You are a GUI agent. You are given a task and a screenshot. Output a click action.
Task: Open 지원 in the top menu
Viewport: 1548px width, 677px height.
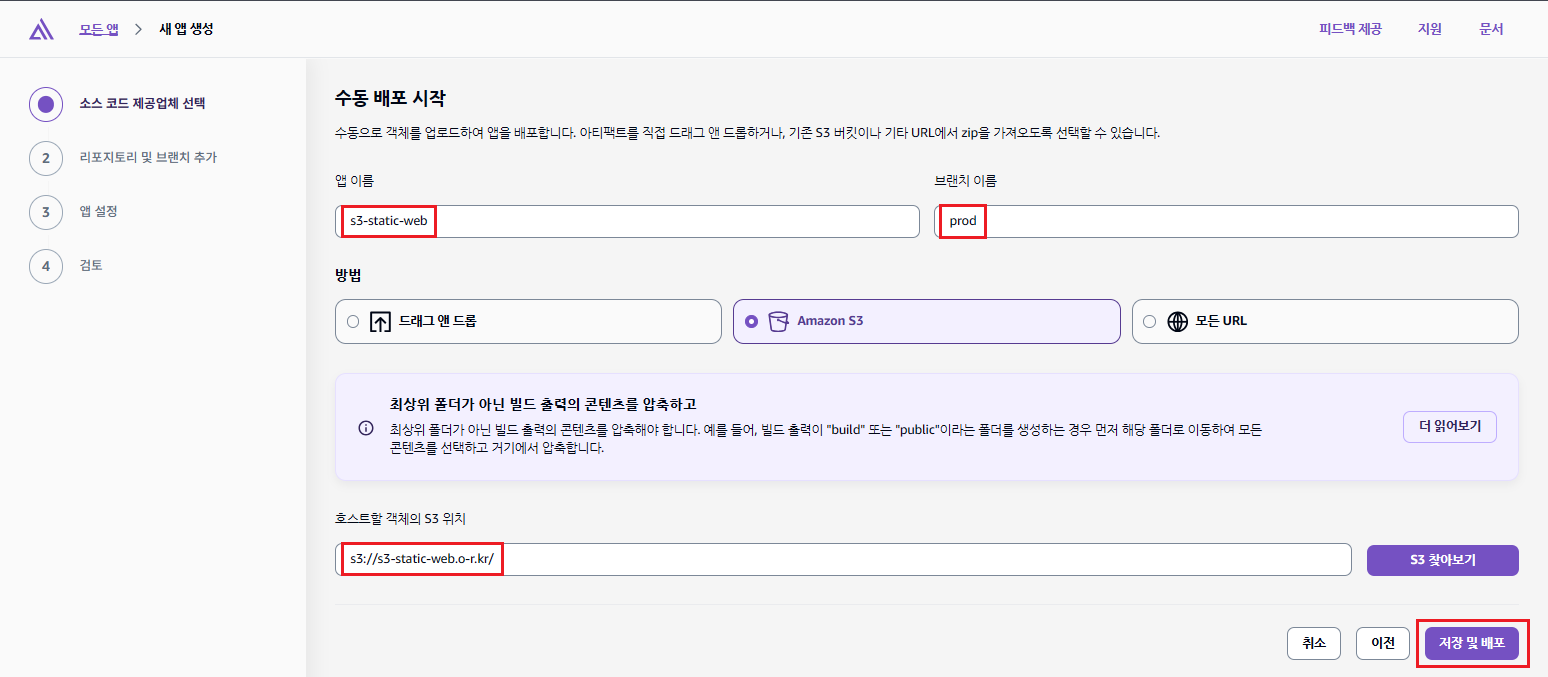(x=1429, y=29)
